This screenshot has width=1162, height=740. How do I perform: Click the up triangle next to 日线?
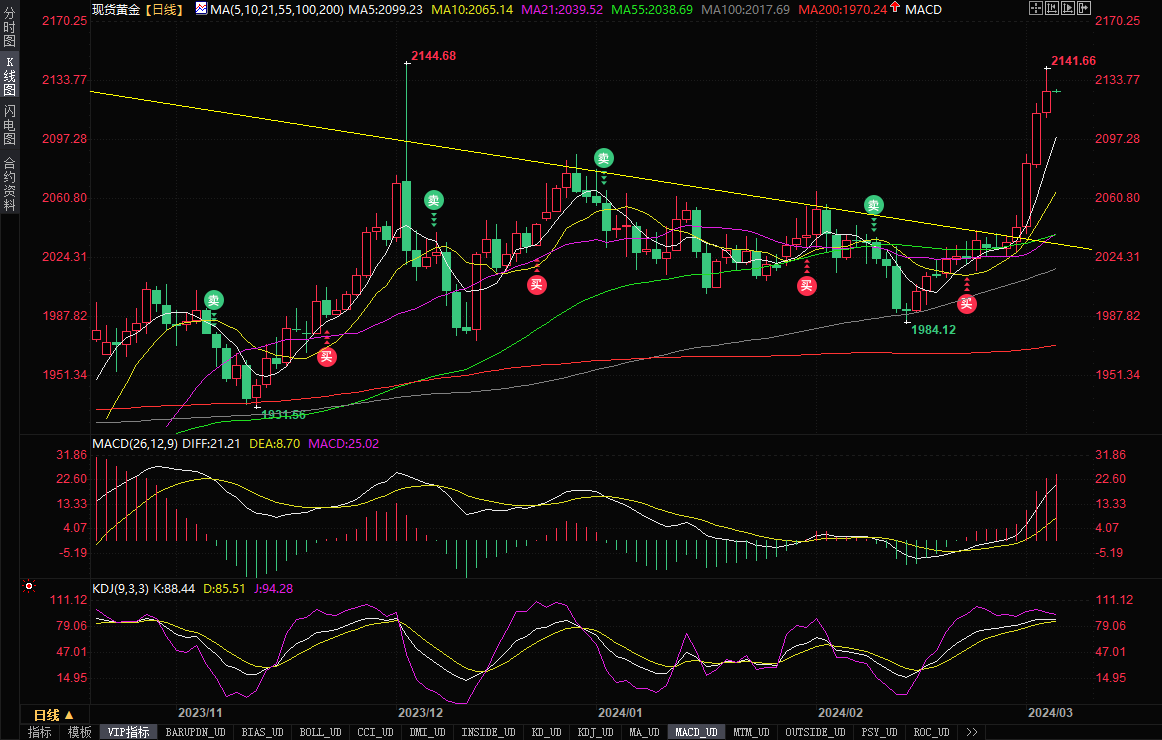tap(69, 715)
